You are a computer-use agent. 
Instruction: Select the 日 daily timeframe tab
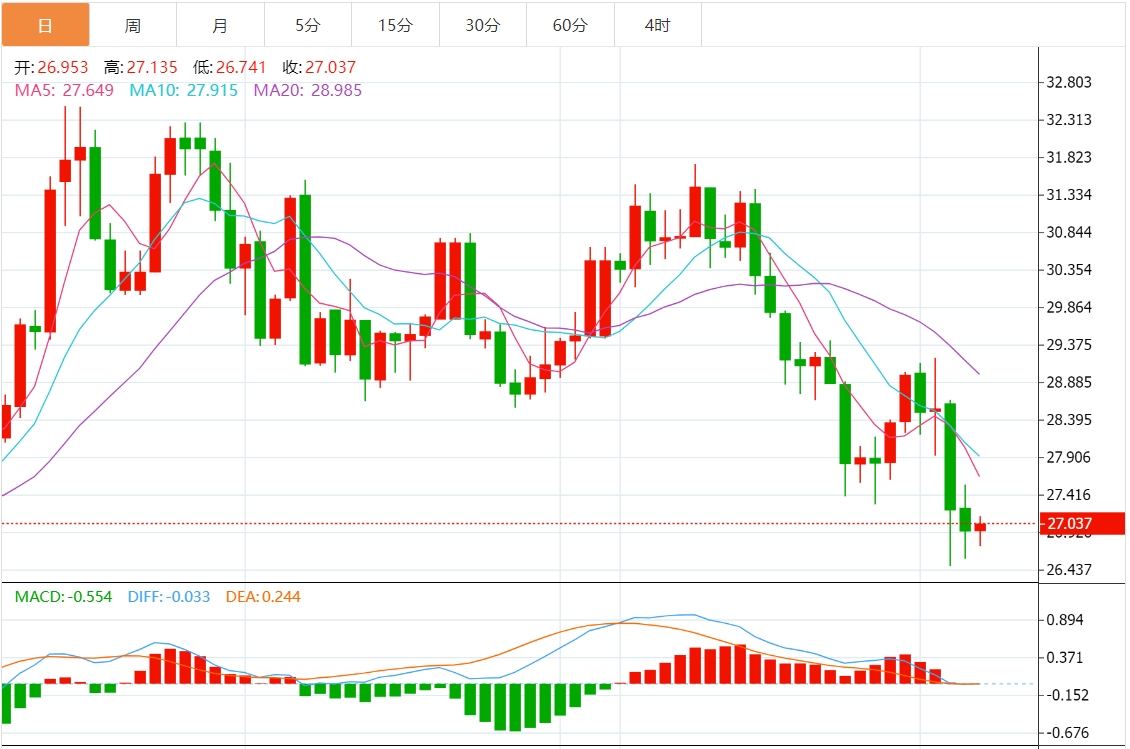coord(45,25)
